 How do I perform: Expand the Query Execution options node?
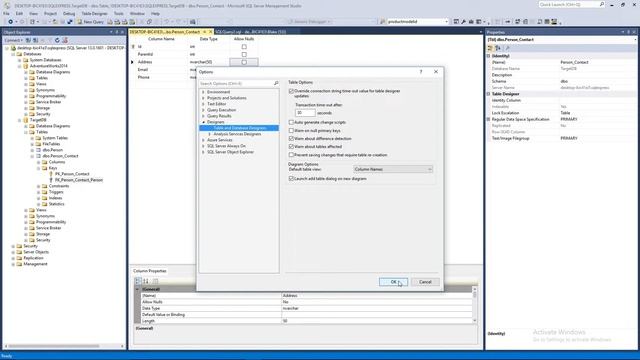pos(203,110)
